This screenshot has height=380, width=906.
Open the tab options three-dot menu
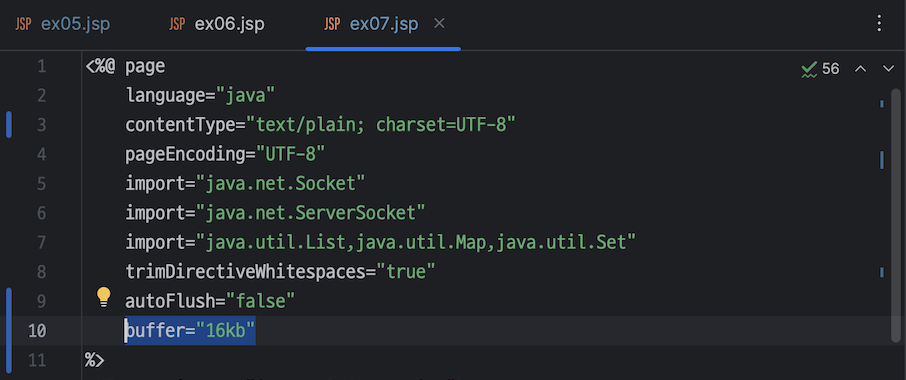click(x=879, y=24)
